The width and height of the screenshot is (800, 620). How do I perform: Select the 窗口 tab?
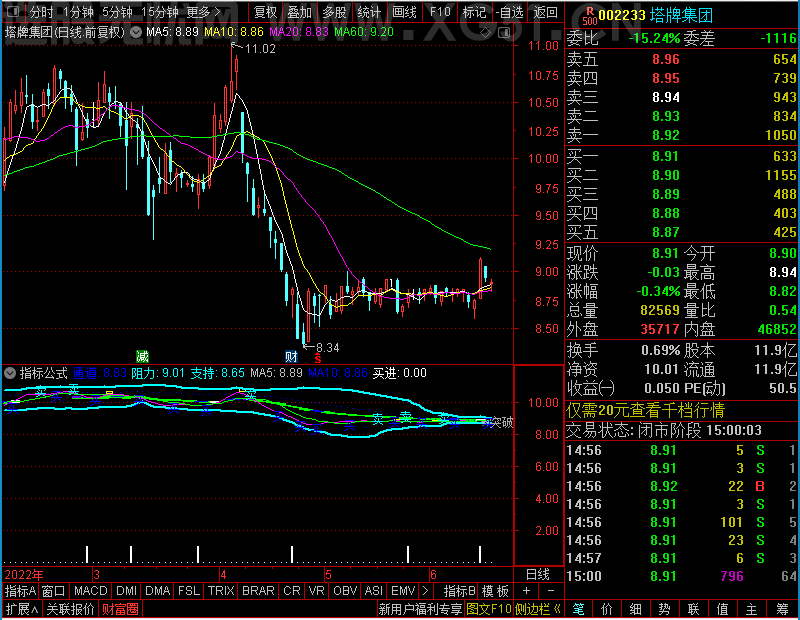coord(54,591)
